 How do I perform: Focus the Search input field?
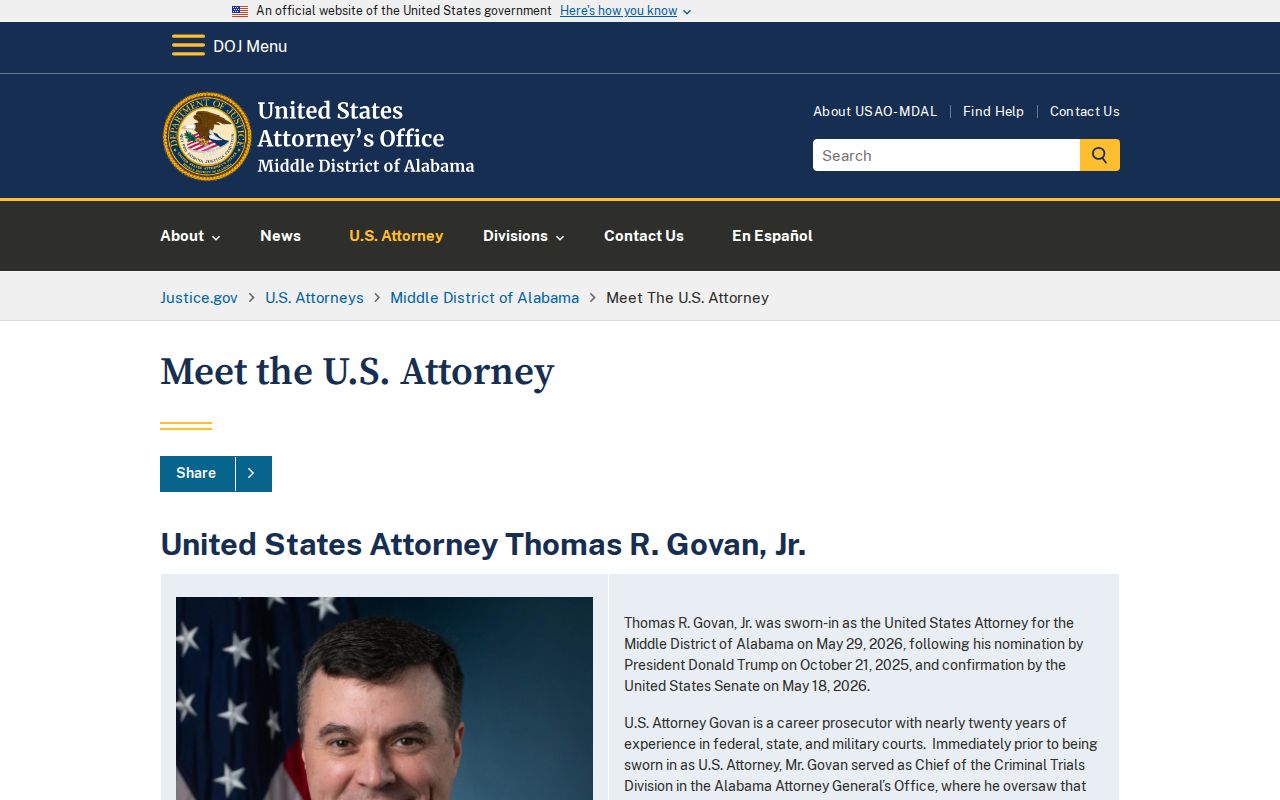(946, 155)
